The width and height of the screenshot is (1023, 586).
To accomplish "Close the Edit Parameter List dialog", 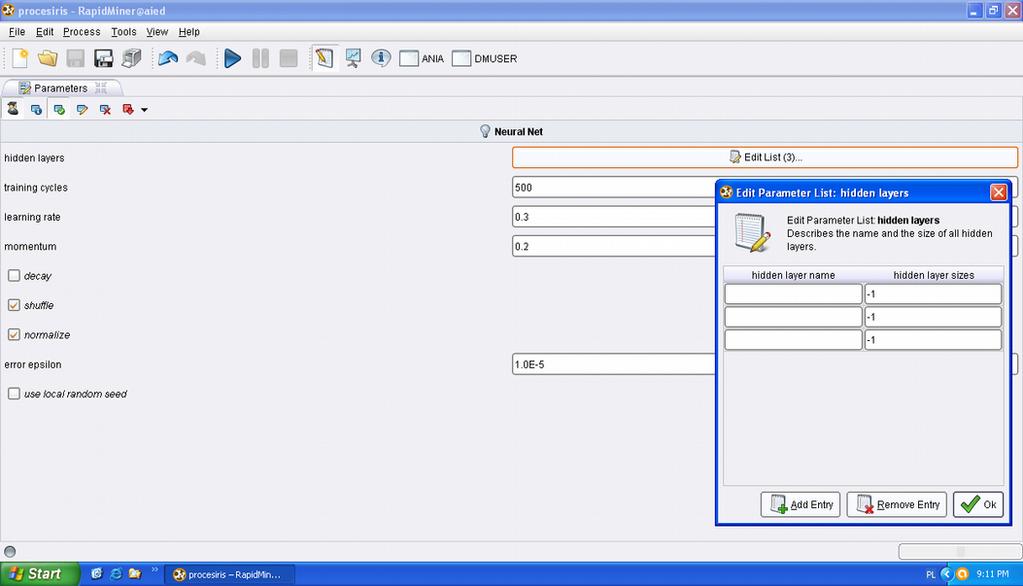I will click(998, 193).
